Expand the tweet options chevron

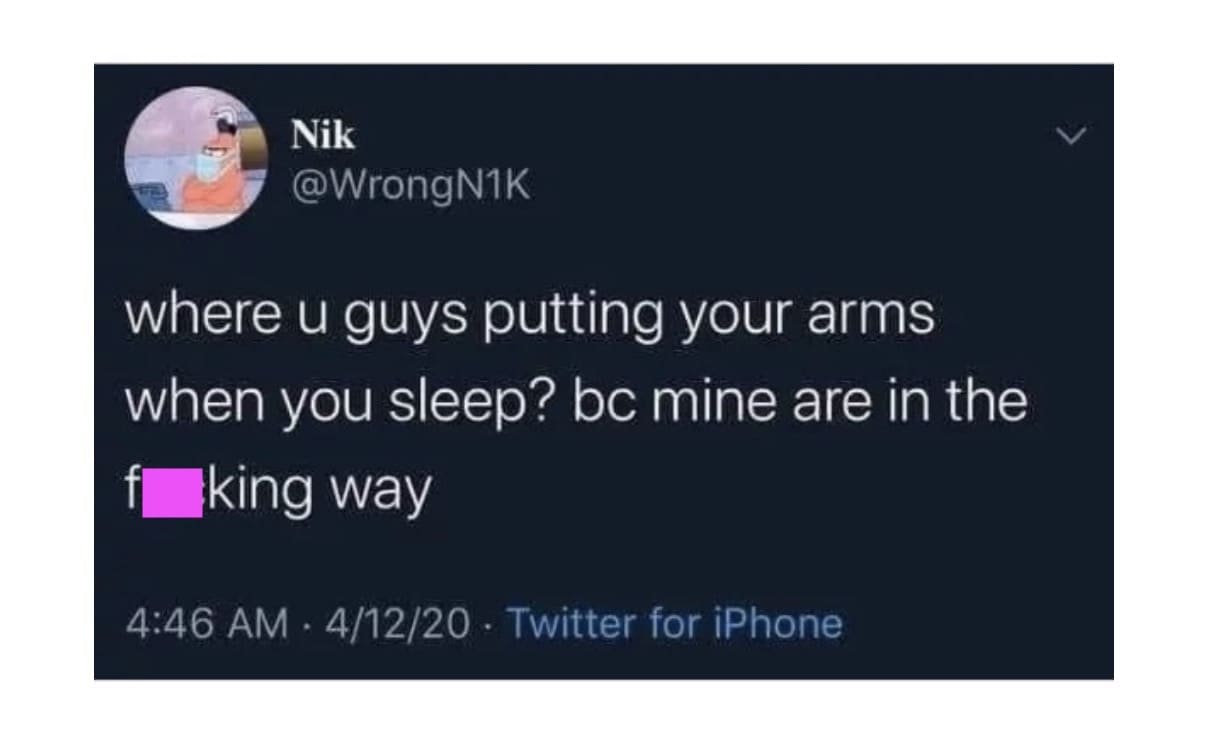tap(1070, 134)
